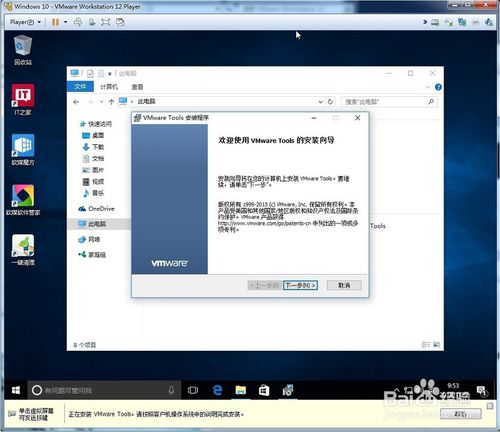Open the 一键清理 desktop shortcut
The width and height of the screenshot is (500, 432).
pyautogui.click(x=23, y=250)
